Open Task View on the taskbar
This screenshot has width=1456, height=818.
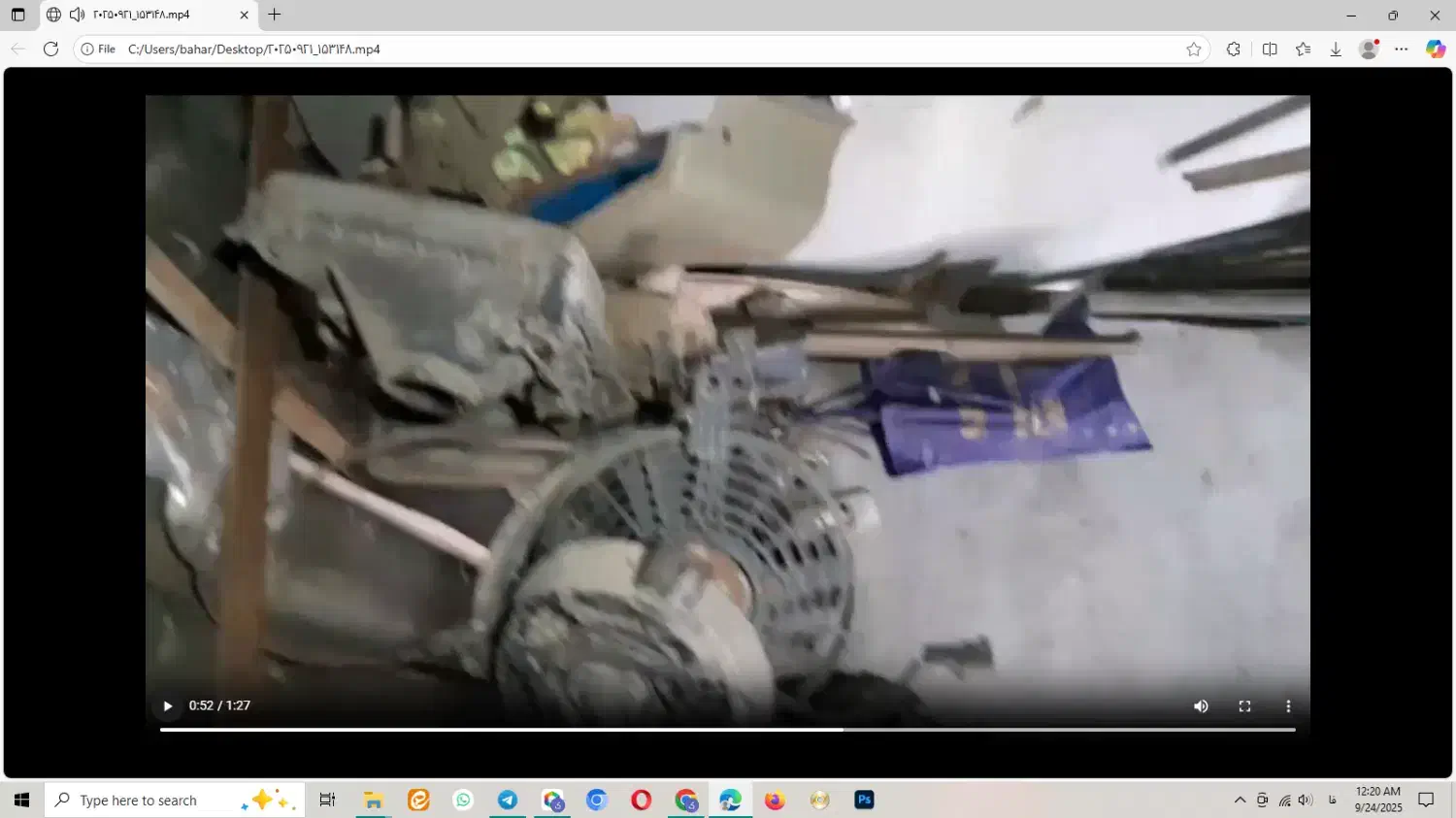pos(327,800)
